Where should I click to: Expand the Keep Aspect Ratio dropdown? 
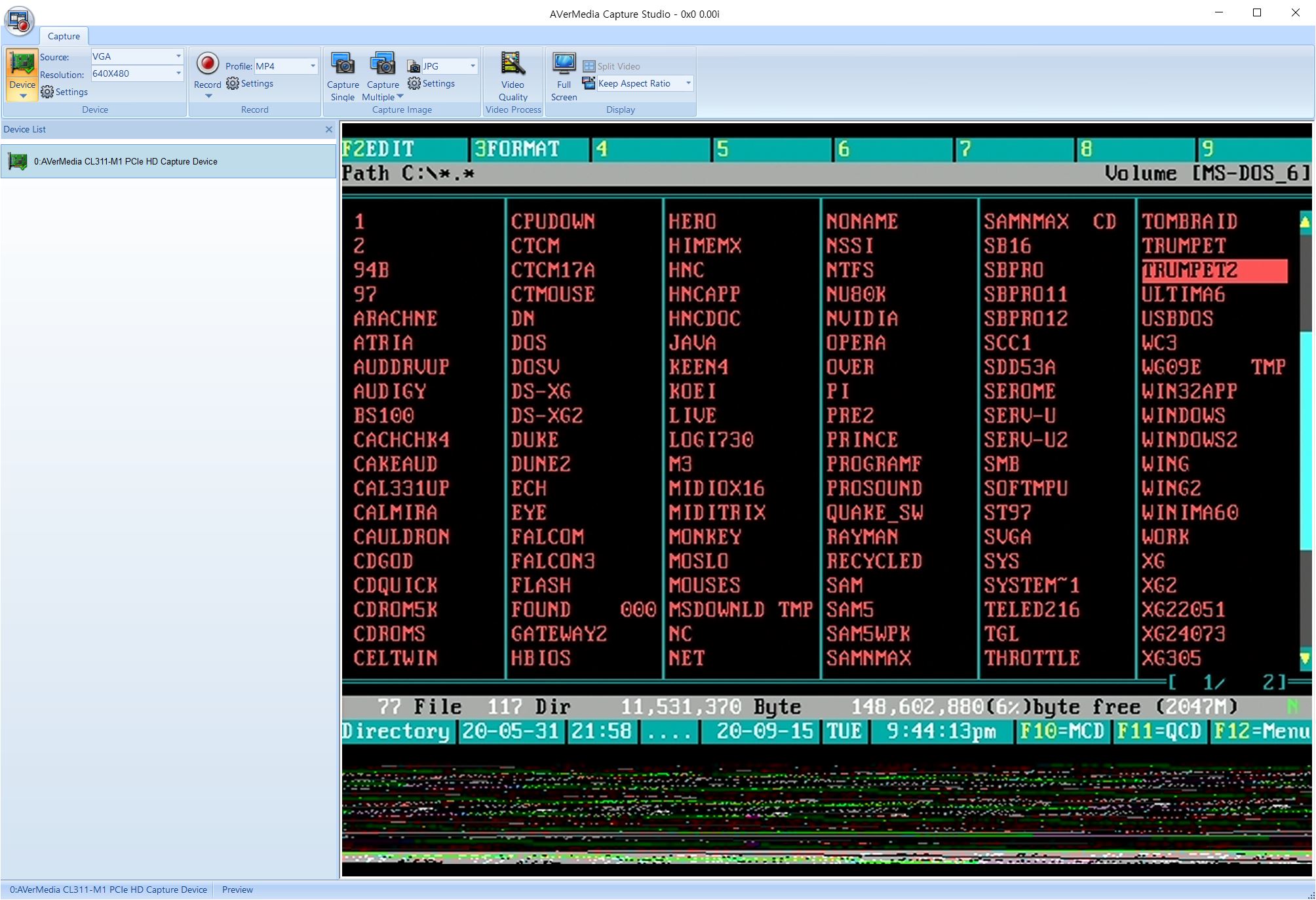point(688,83)
